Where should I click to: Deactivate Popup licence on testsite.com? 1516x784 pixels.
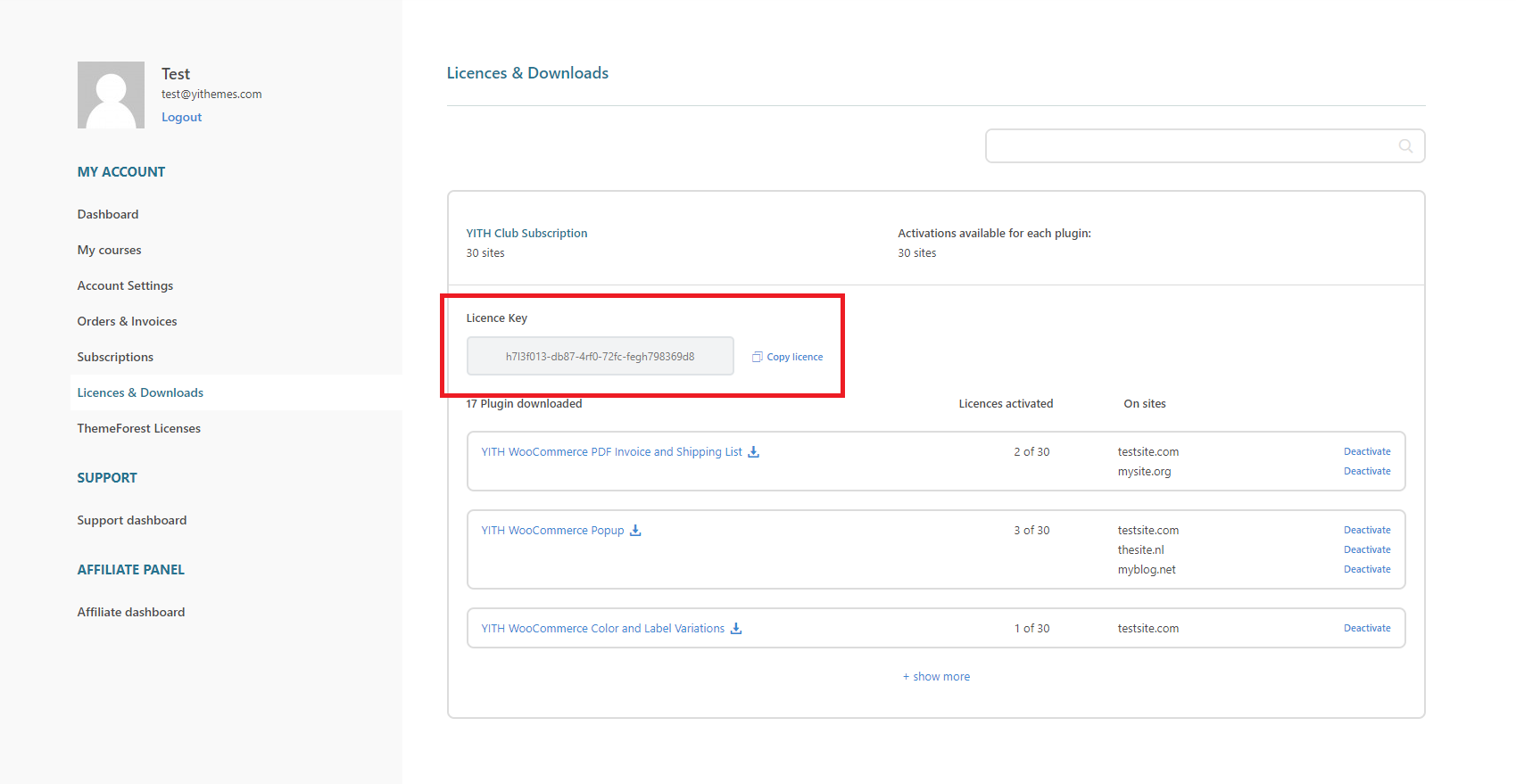[x=1367, y=531]
